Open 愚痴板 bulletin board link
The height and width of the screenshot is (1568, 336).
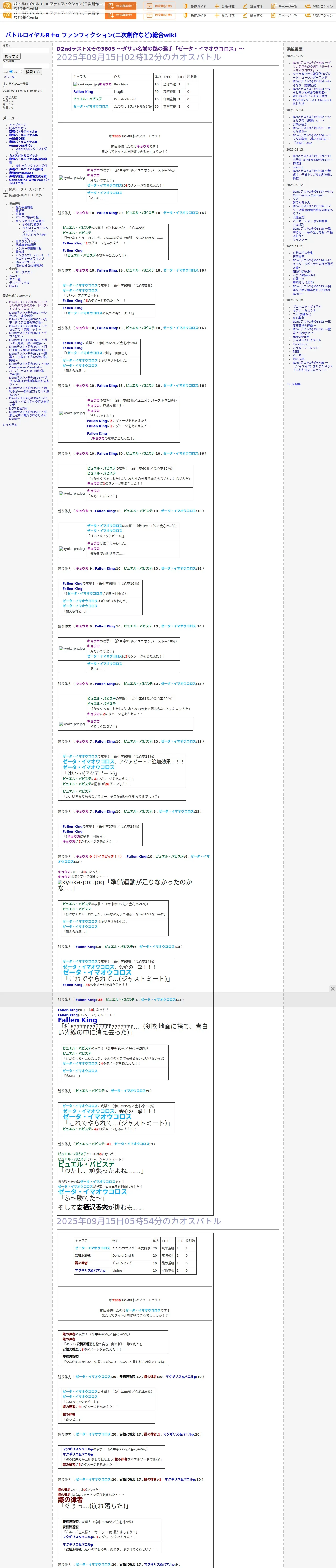point(20,251)
